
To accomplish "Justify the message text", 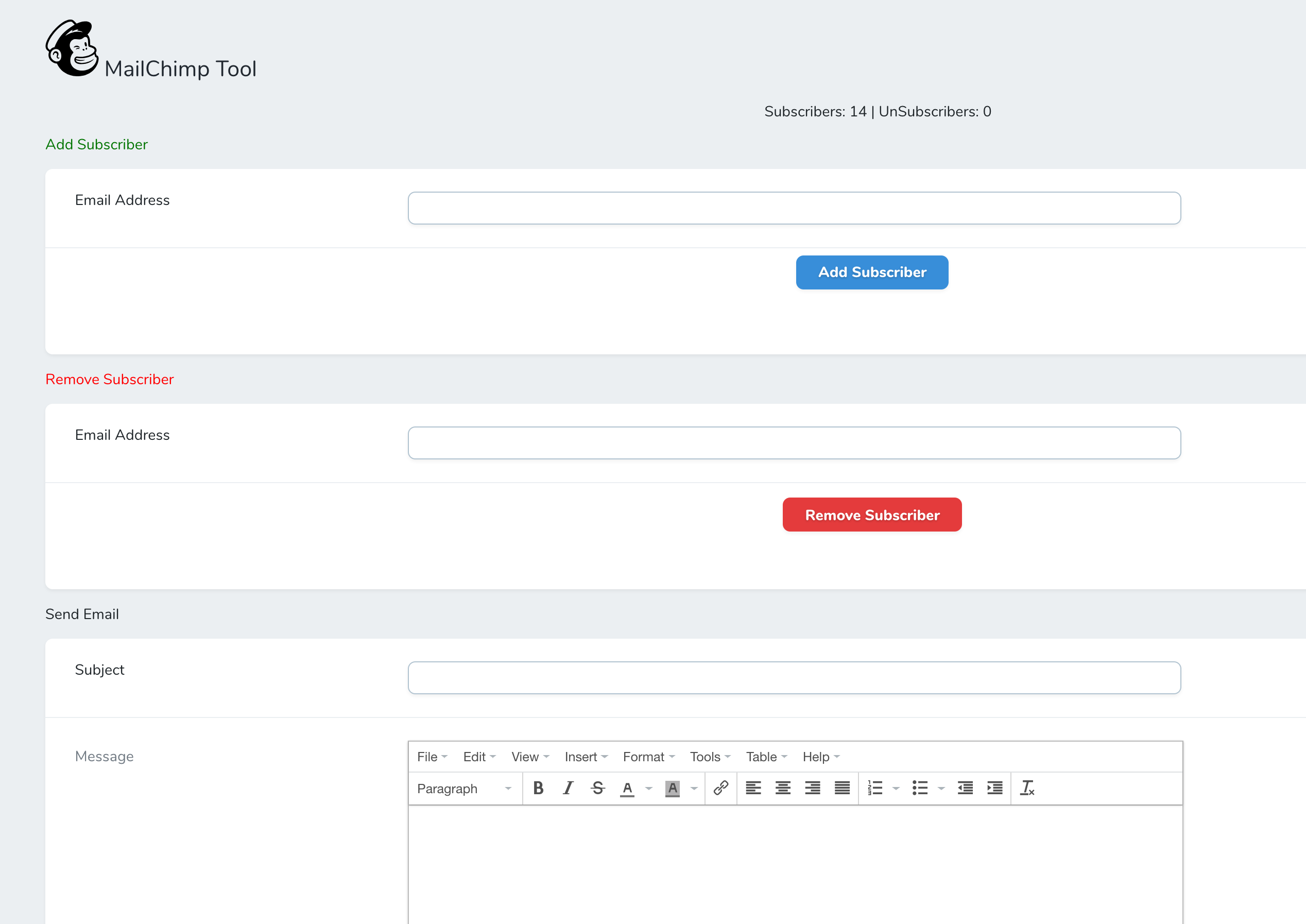I will [842, 788].
